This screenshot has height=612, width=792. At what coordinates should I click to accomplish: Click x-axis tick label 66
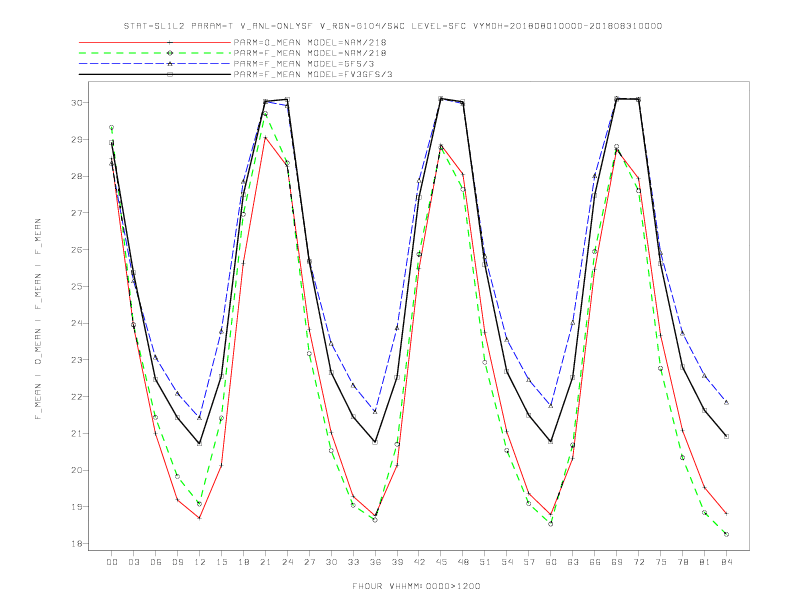click(x=595, y=562)
